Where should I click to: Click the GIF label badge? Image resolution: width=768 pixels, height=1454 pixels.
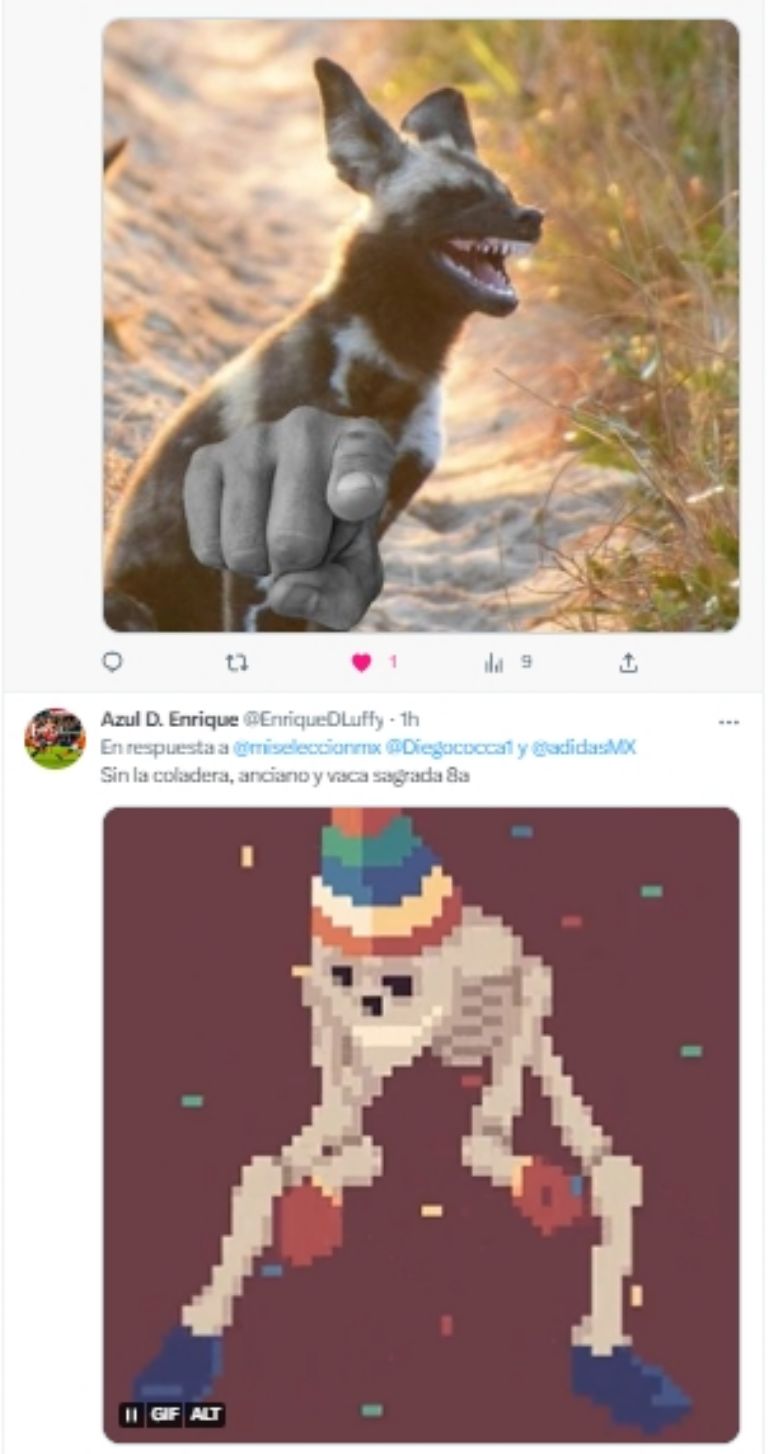pos(166,1414)
